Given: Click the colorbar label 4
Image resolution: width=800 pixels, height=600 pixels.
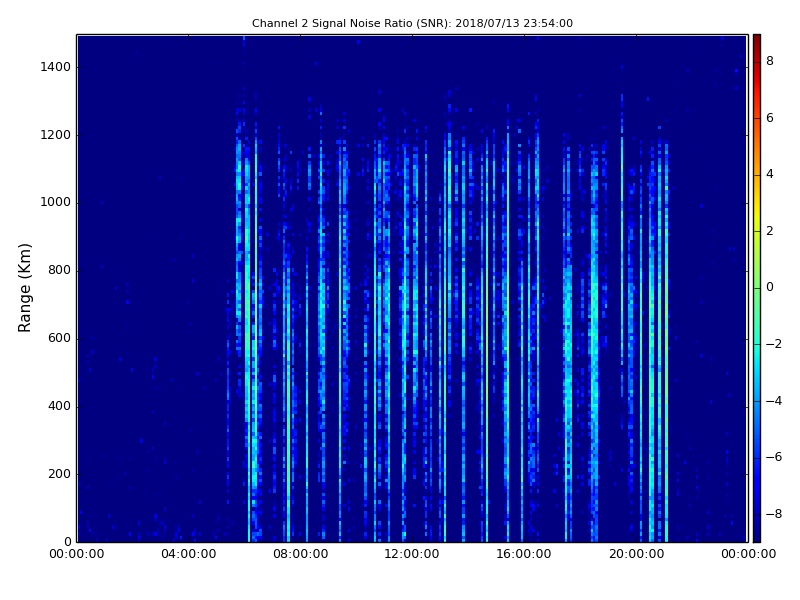Looking at the screenshot, I should 770,174.
